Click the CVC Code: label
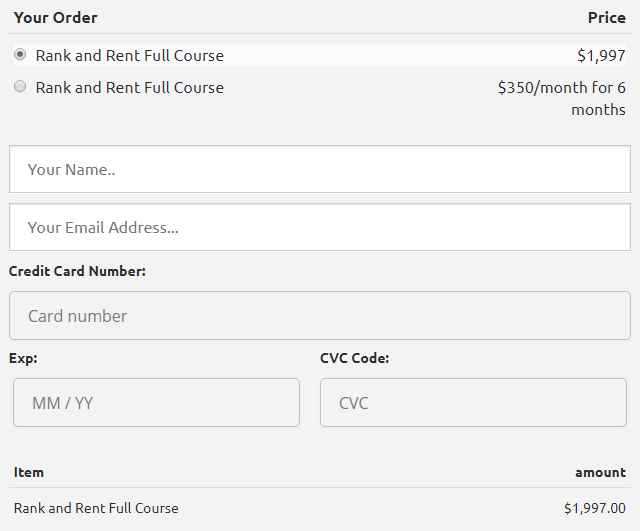 point(354,358)
